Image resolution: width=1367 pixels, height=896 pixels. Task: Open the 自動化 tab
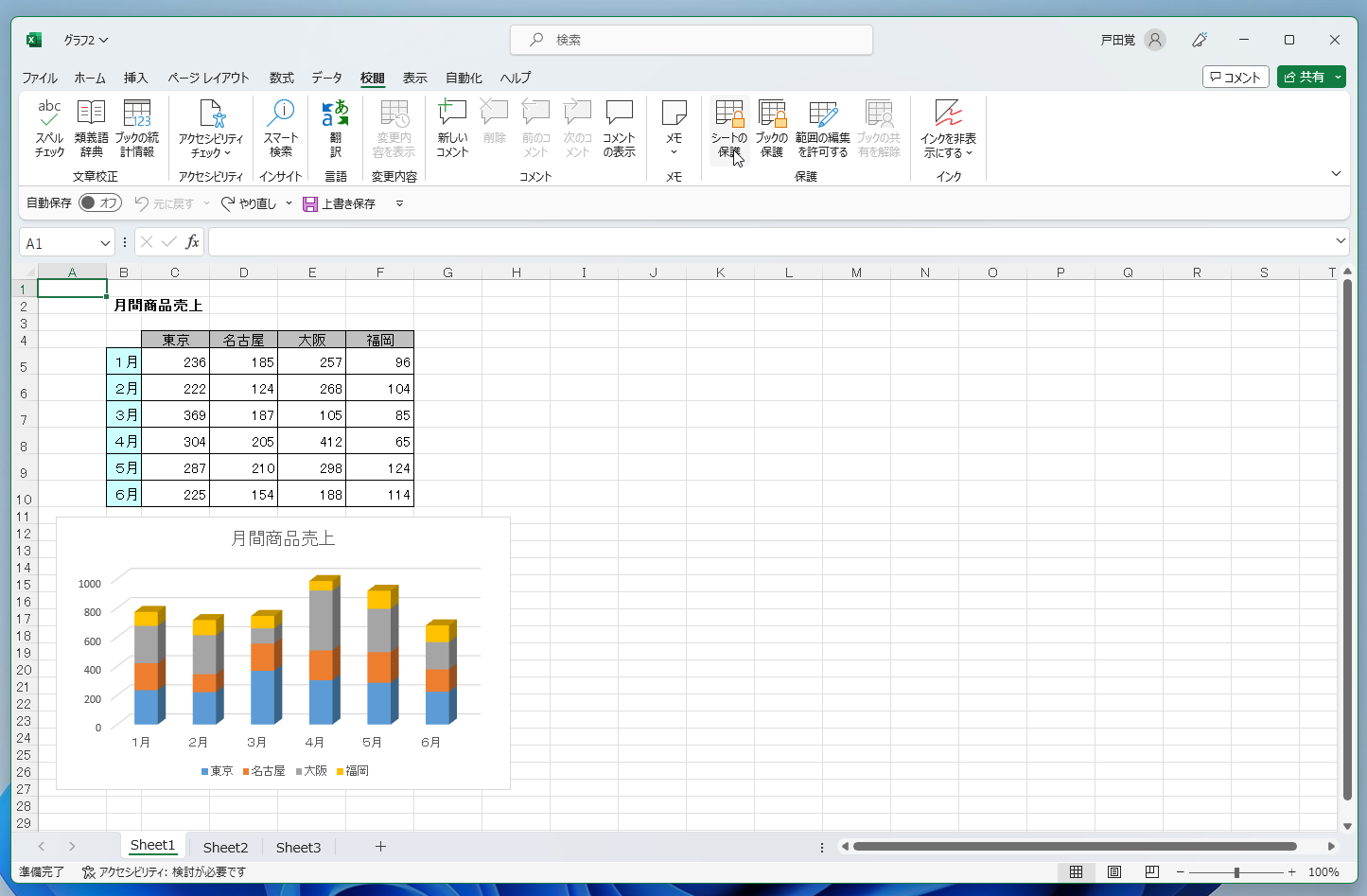[x=464, y=78]
